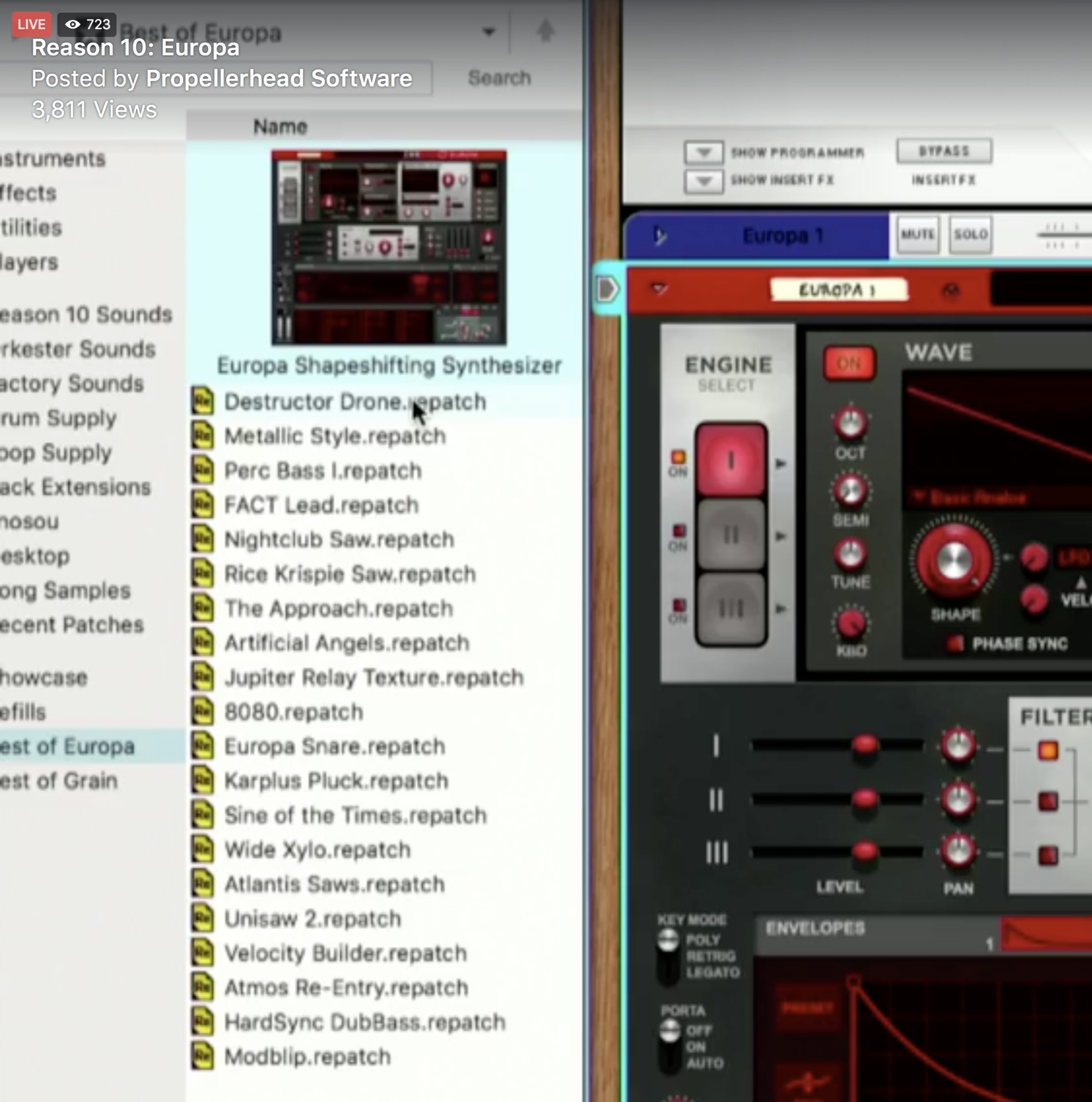Toggle the Engine II filter routing button
Screen dimensions: 1092x1102
click(x=1048, y=801)
